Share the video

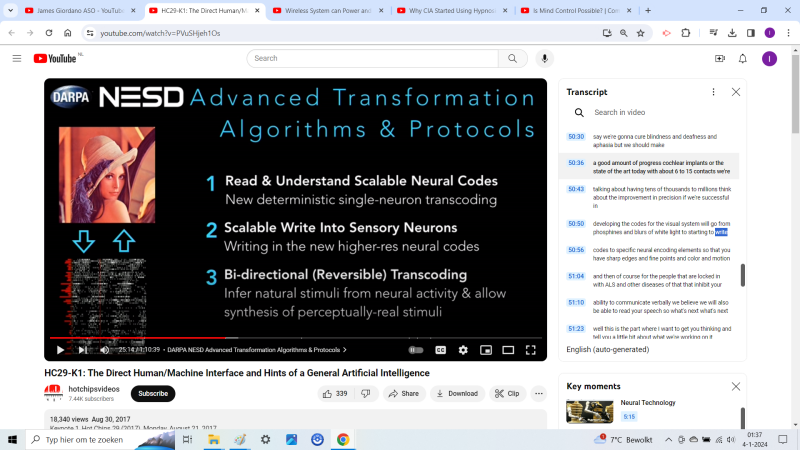(x=404, y=393)
